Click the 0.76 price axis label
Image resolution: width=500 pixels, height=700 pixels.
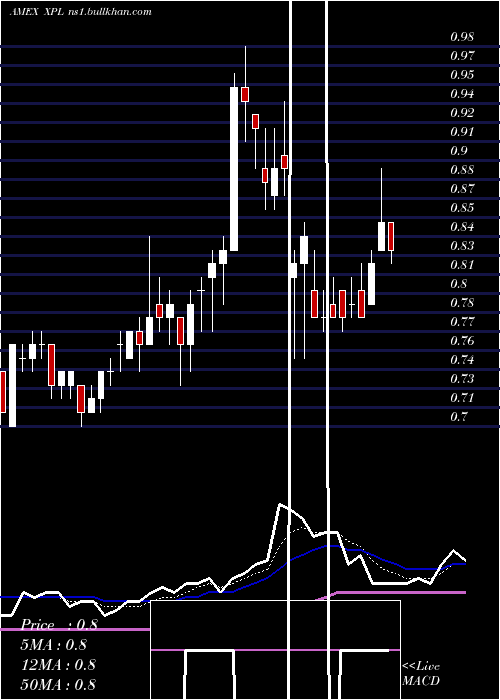tap(462, 340)
